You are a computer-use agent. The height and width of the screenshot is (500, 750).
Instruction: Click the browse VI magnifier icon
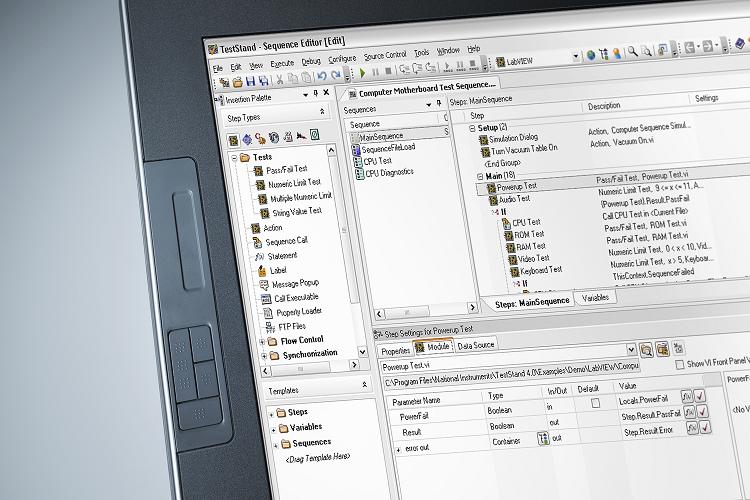(645, 350)
